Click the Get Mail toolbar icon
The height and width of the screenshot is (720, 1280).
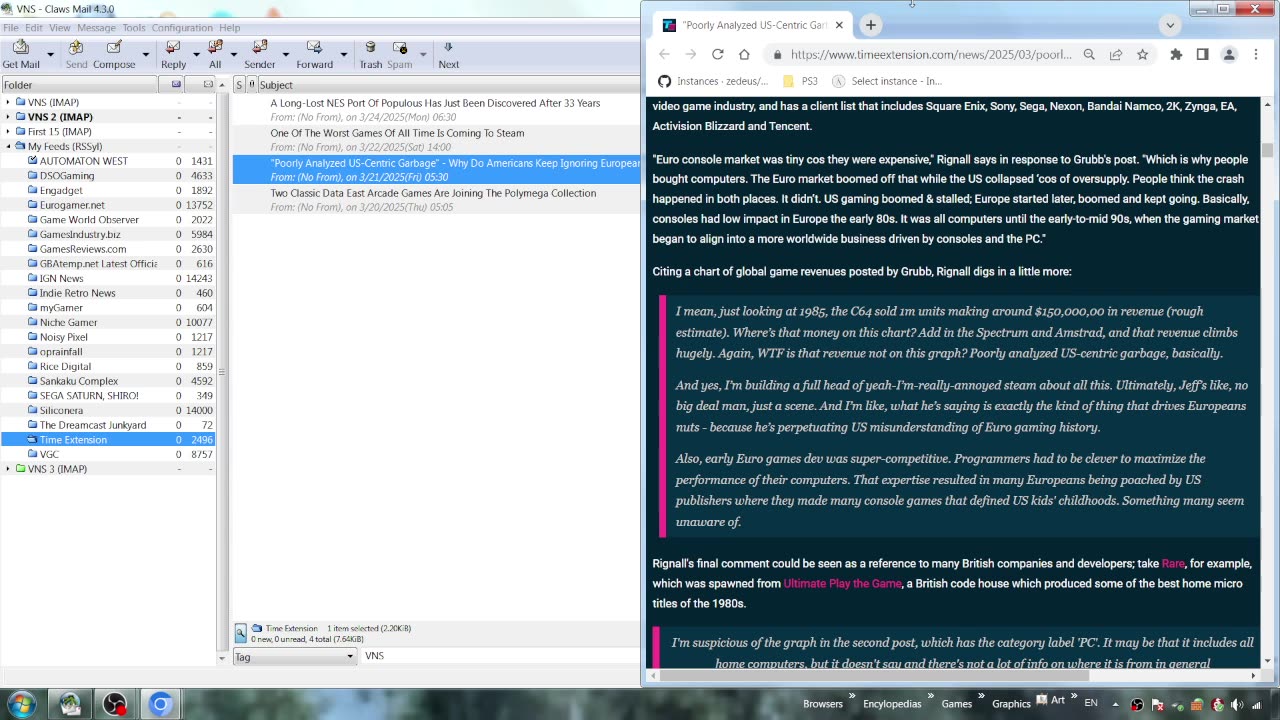(21, 47)
